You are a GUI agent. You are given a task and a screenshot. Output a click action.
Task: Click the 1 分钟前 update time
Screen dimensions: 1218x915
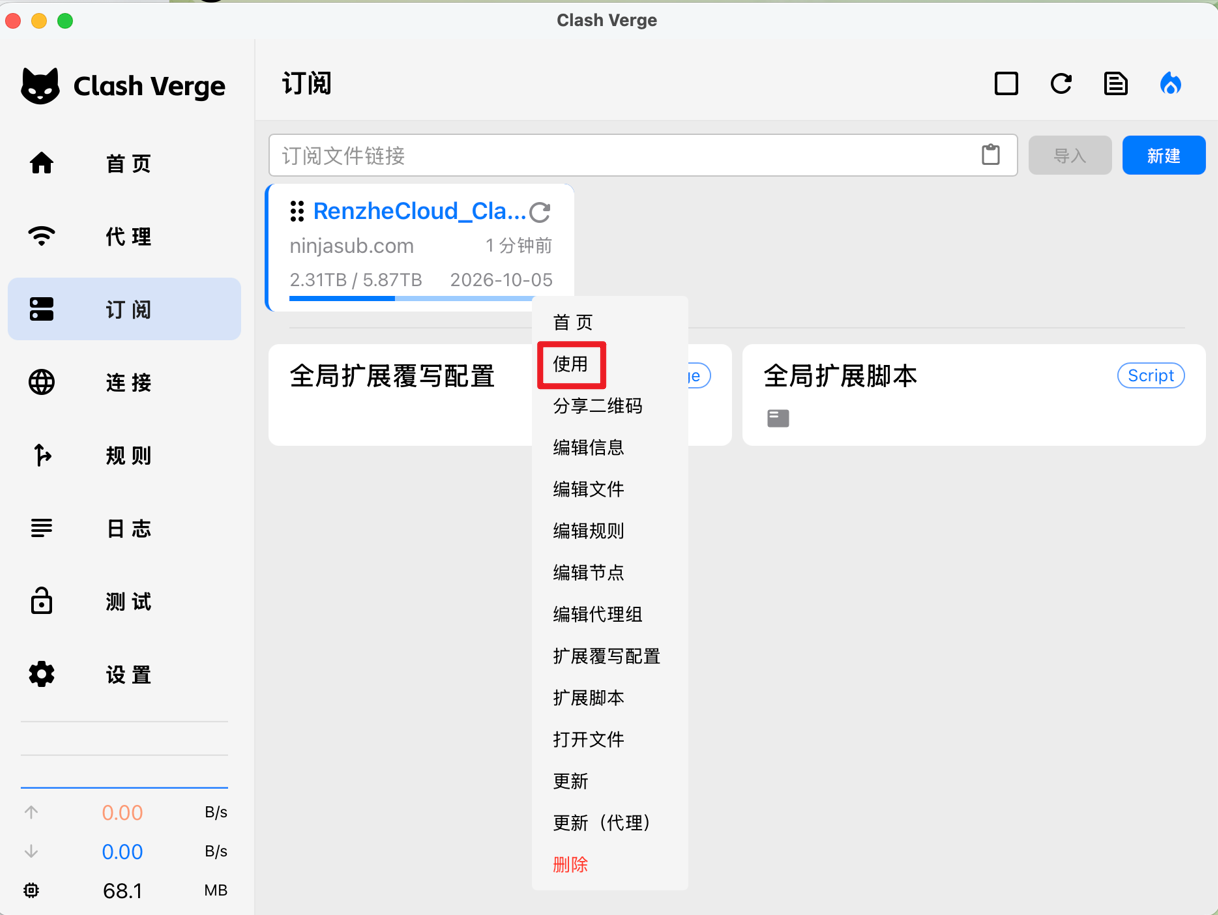click(x=518, y=246)
